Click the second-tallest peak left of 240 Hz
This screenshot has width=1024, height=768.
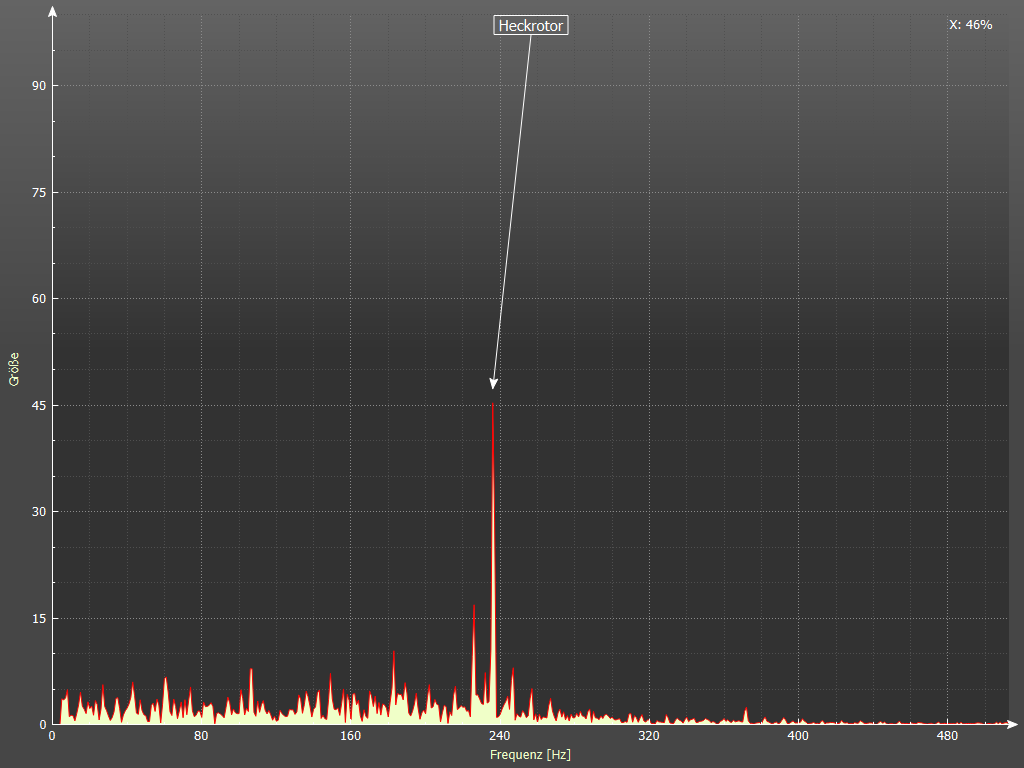474,606
